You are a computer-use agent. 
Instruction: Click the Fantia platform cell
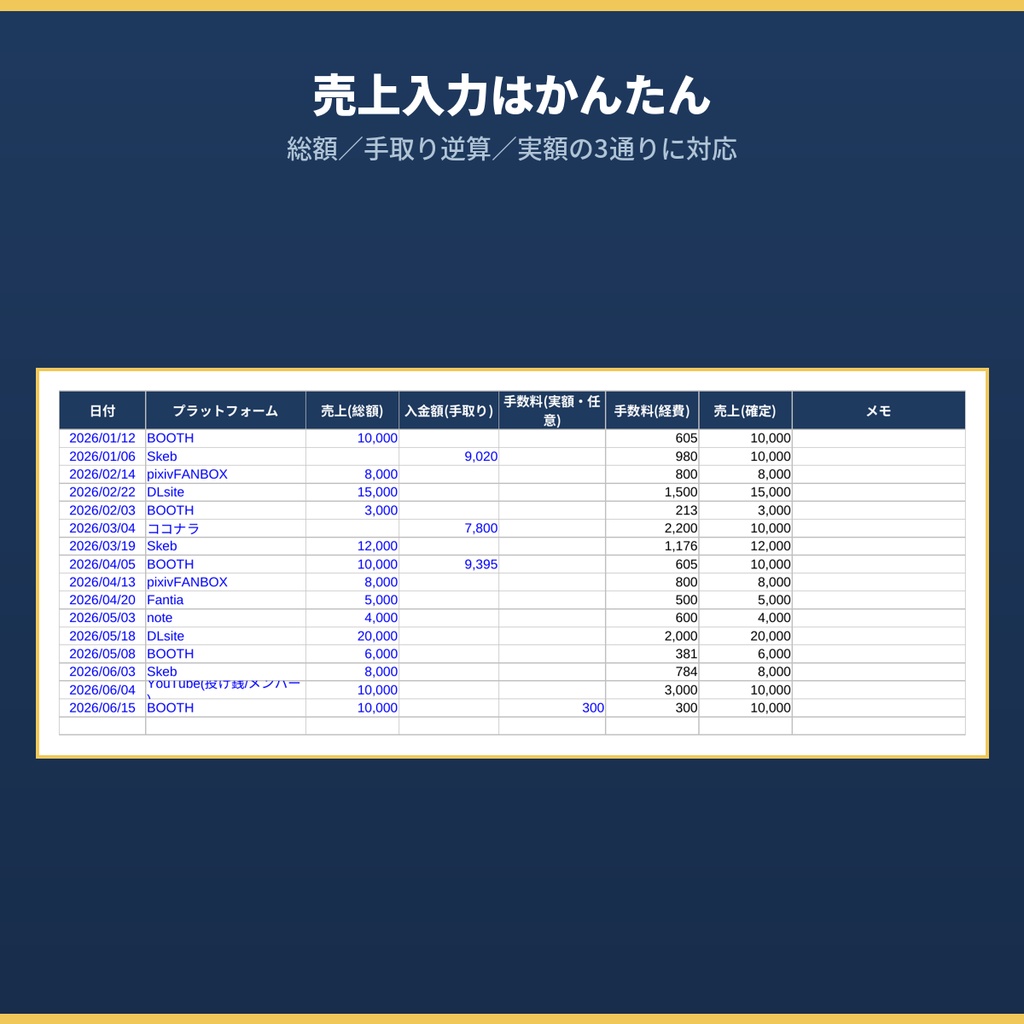click(225, 600)
